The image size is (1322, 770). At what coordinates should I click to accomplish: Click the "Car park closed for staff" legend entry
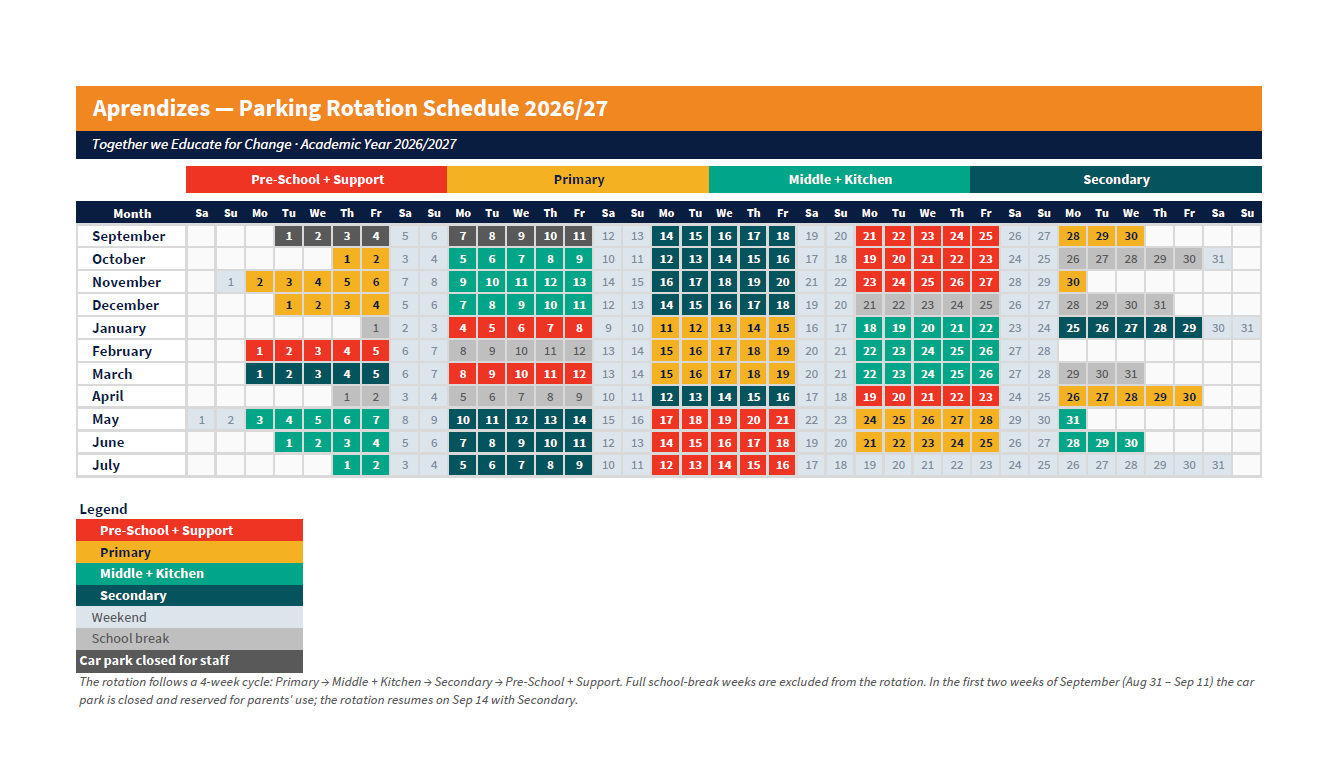pyautogui.click(x=190, y=661)
